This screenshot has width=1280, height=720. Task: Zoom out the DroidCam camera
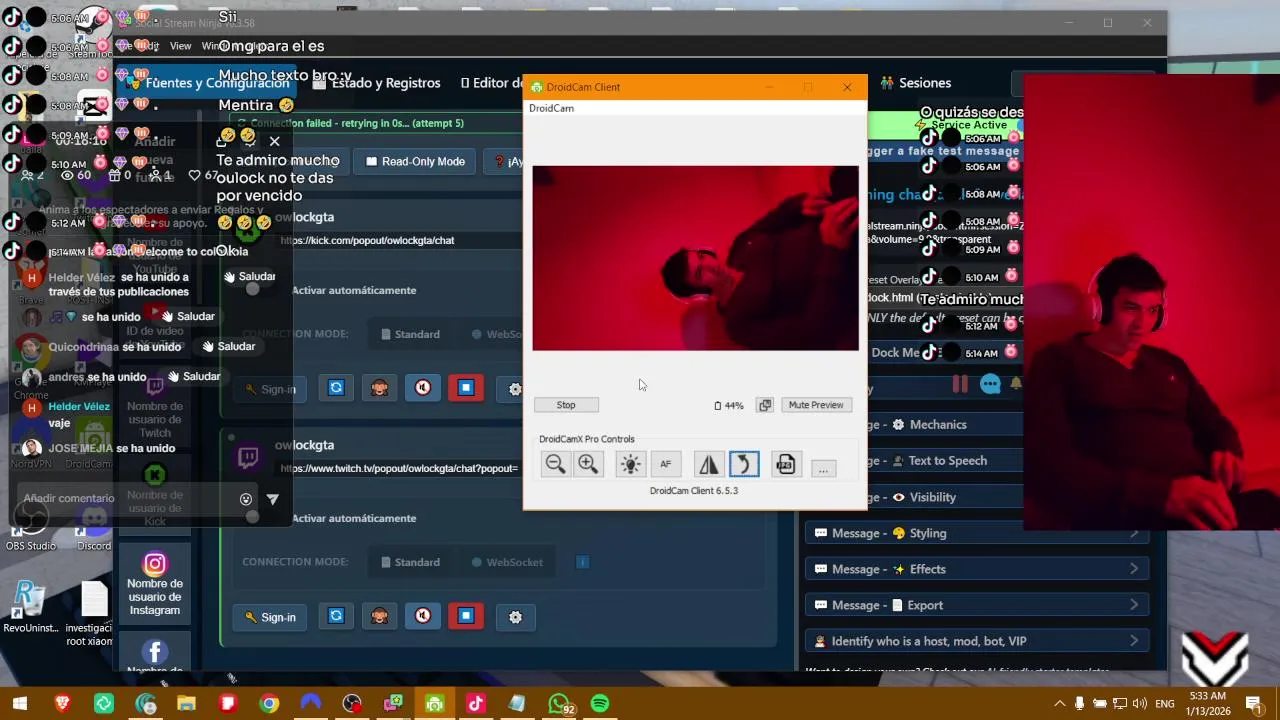[555, 464]
